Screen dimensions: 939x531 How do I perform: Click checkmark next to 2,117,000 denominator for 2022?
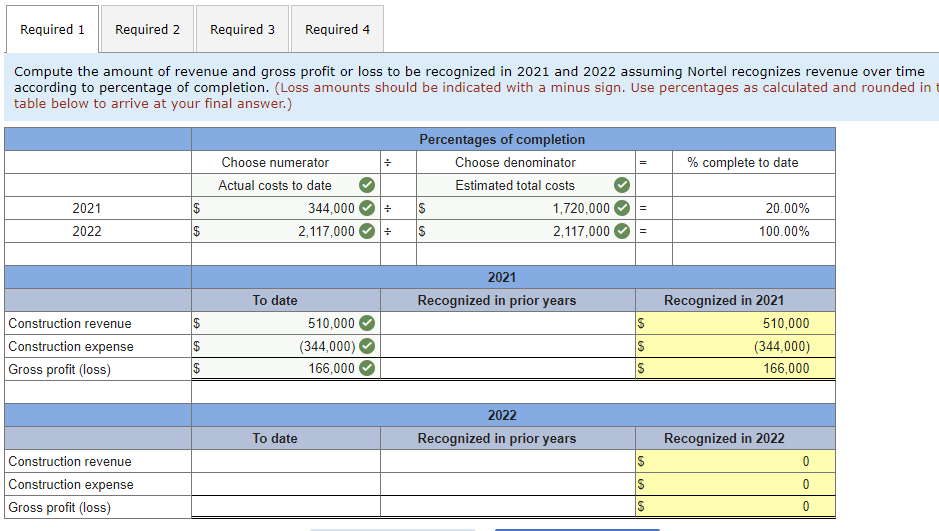click(x=622, y=230)
